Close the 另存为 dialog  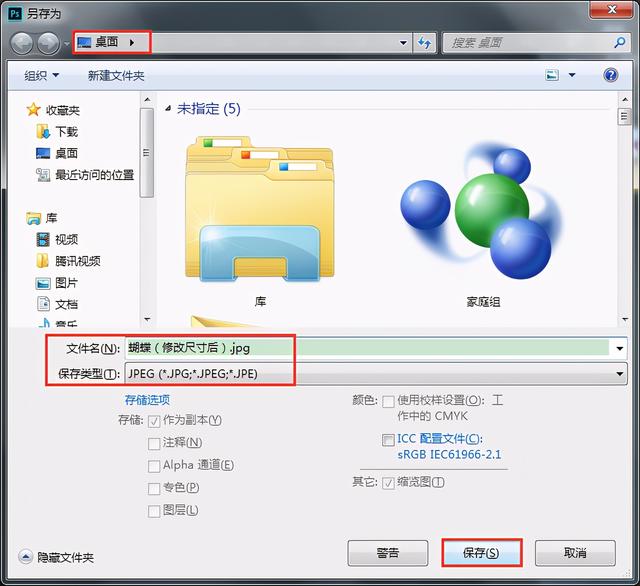611,10
